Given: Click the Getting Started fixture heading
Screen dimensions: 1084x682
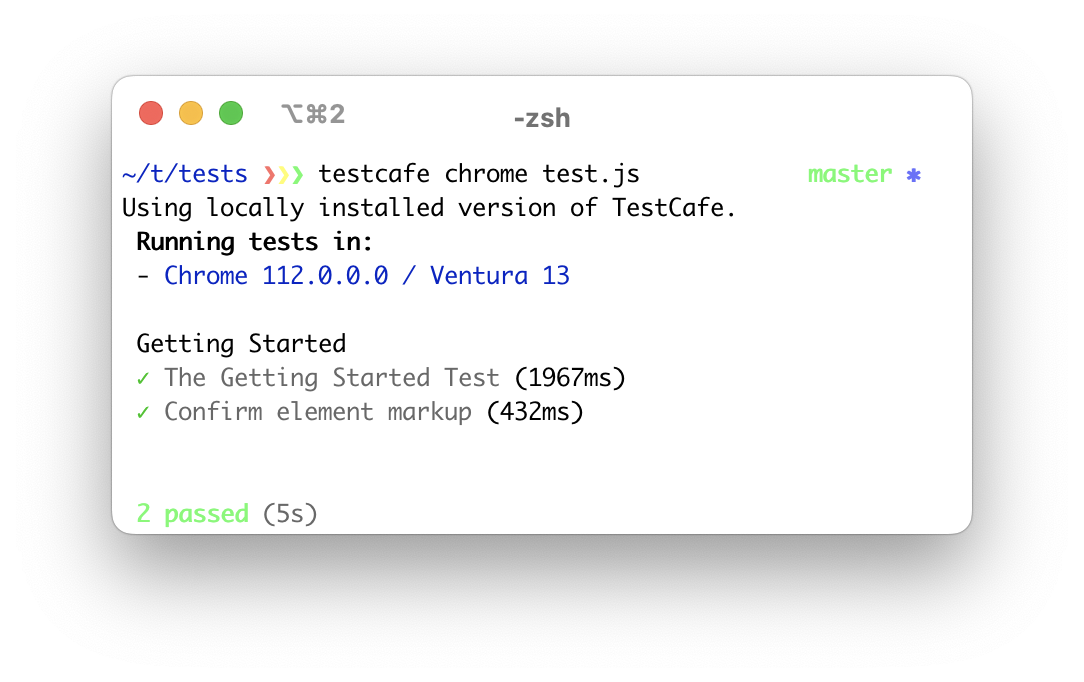Looking at the screenshot, I should pos(241,344).
